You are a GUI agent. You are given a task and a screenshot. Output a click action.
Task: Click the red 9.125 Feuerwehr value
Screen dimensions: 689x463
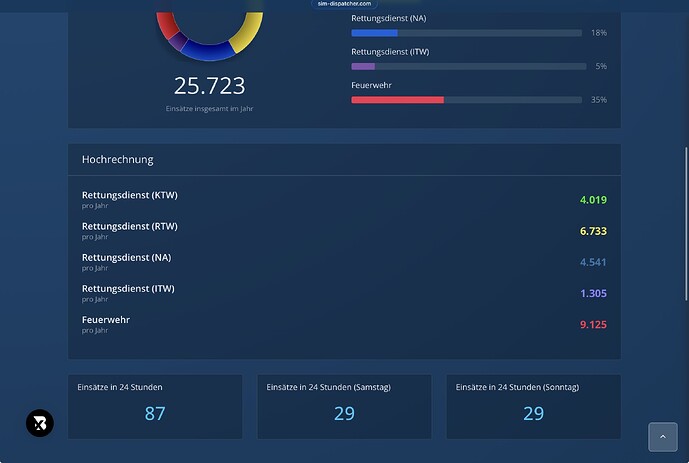pyautogui.click(x=593, y=325)
